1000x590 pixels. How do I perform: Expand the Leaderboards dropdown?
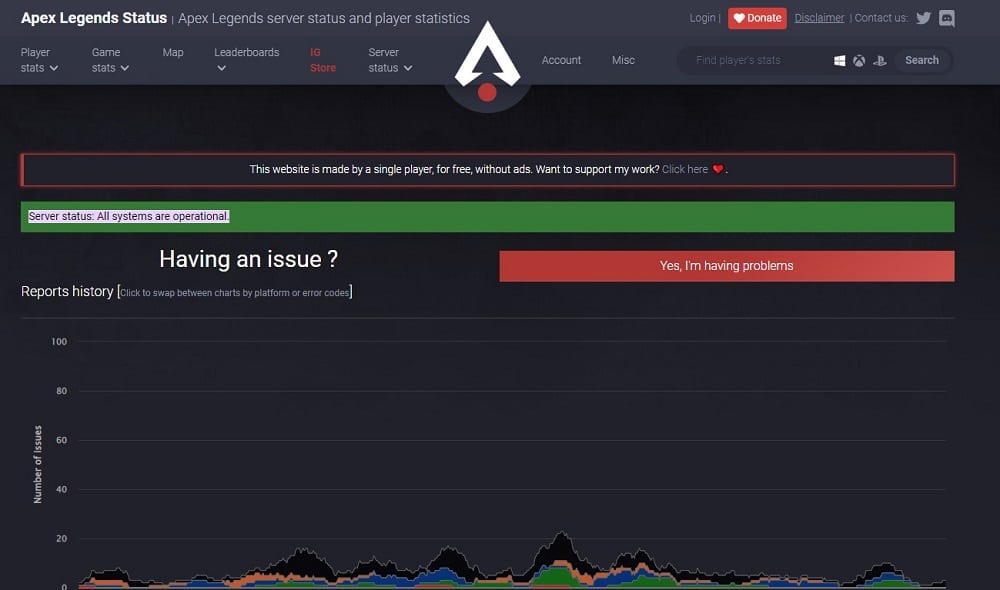point(247,60)
